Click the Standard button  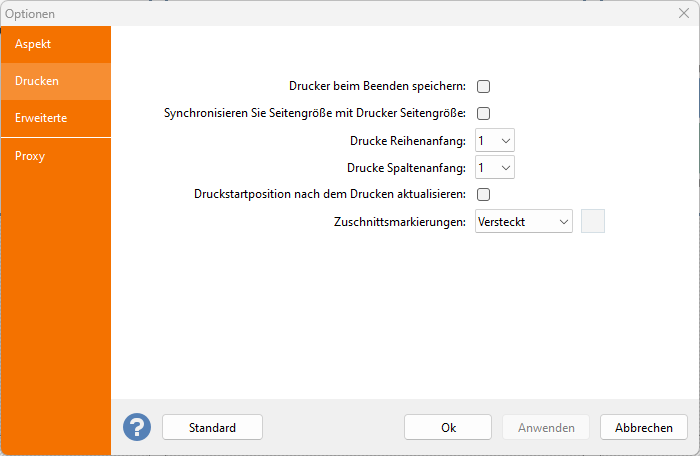pyautogui.click(x=212, y=427)
